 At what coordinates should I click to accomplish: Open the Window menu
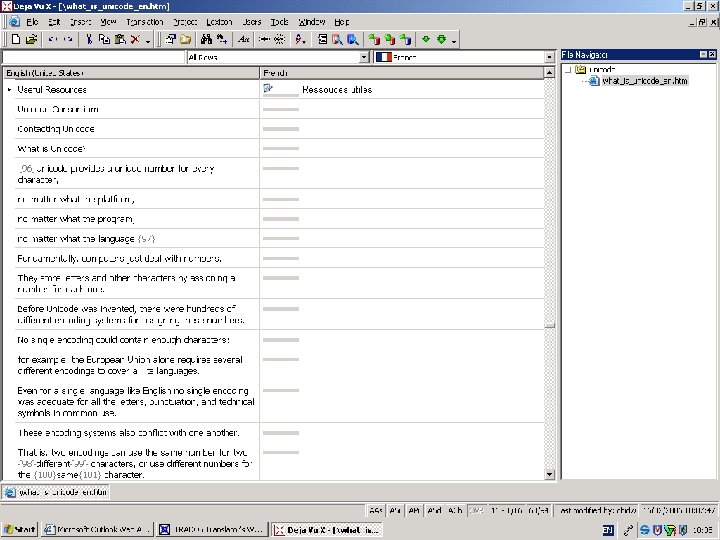pyautogui.click(x=311, y=22)
